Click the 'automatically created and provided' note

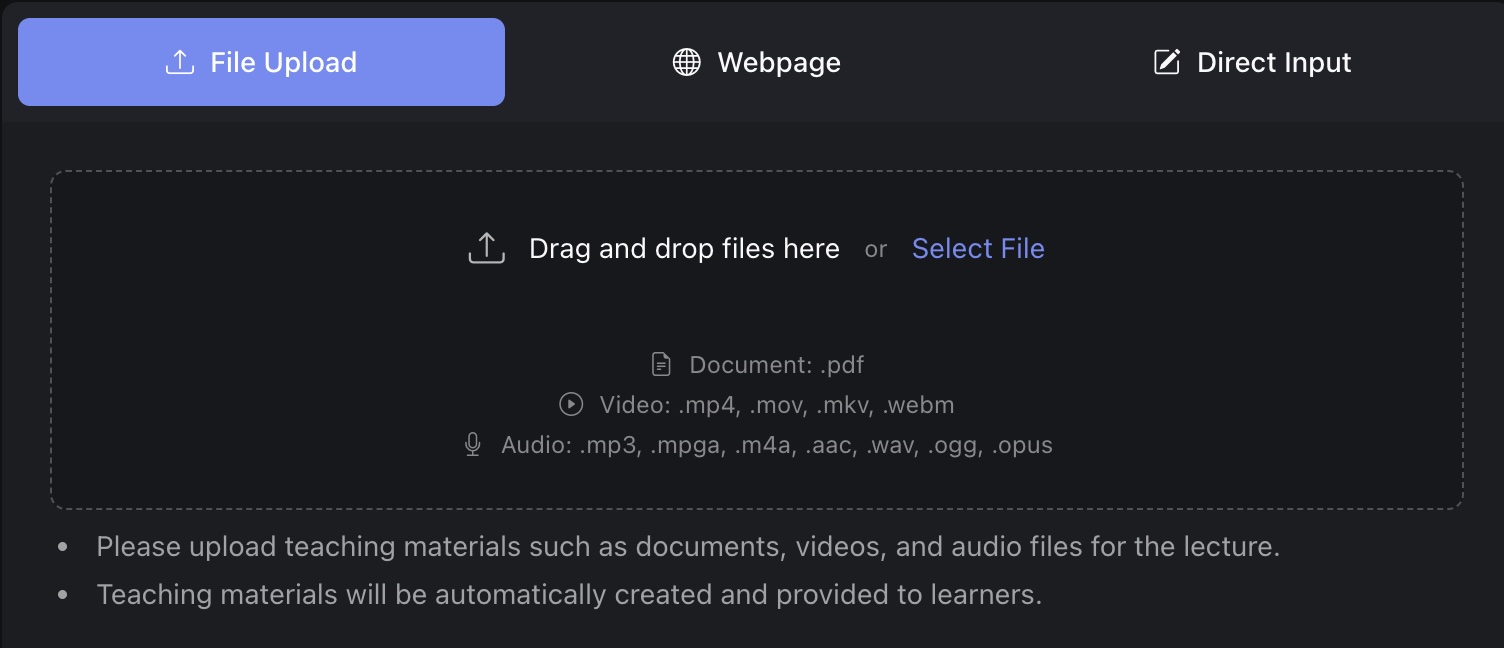[569, 595]
